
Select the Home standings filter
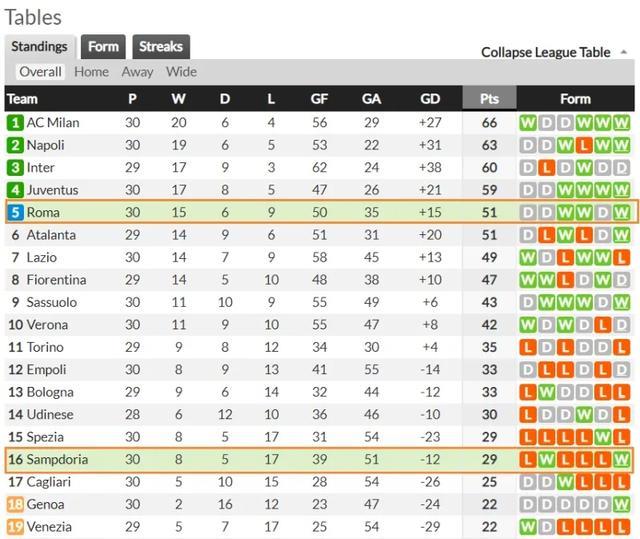click(91, 72)
